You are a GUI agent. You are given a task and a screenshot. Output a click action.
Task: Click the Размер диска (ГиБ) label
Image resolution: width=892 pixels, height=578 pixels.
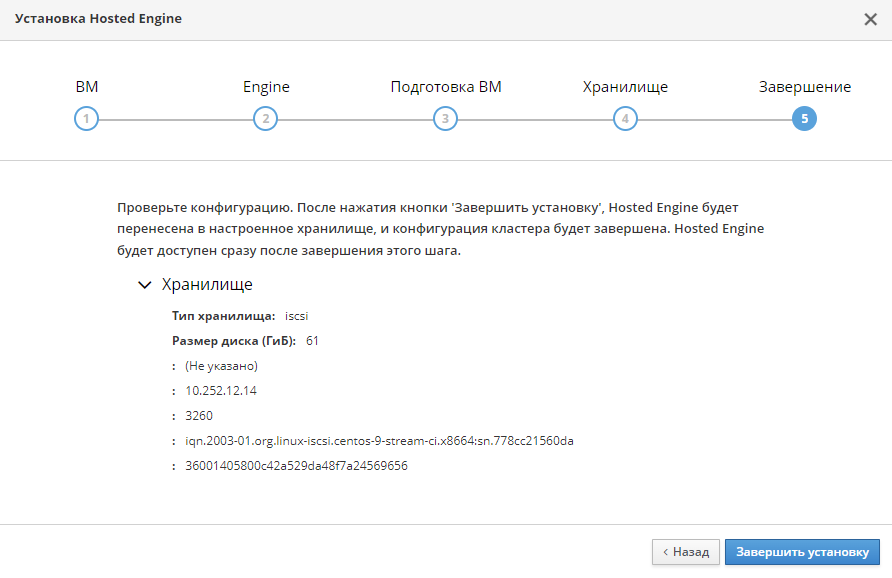pos(234,341)
